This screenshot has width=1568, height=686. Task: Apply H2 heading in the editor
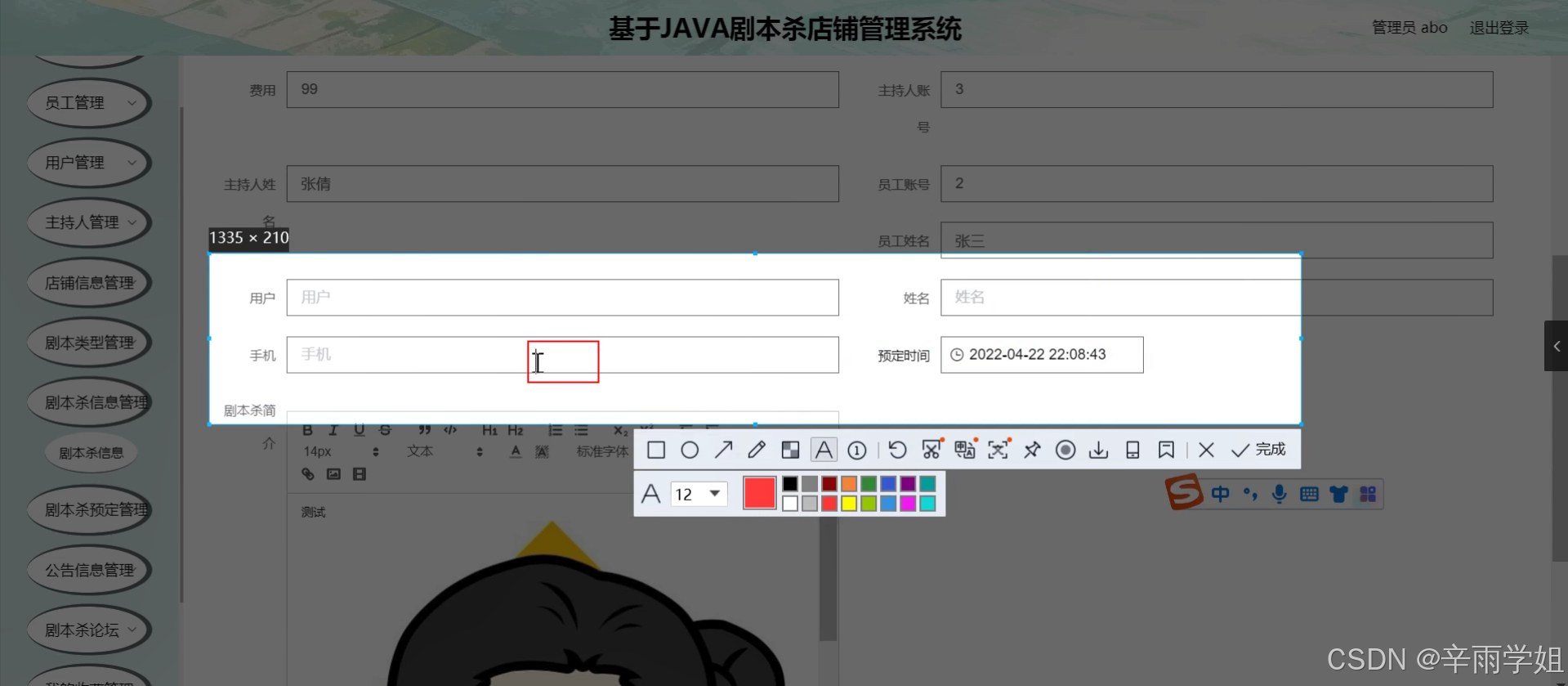[x=516, y=430]
